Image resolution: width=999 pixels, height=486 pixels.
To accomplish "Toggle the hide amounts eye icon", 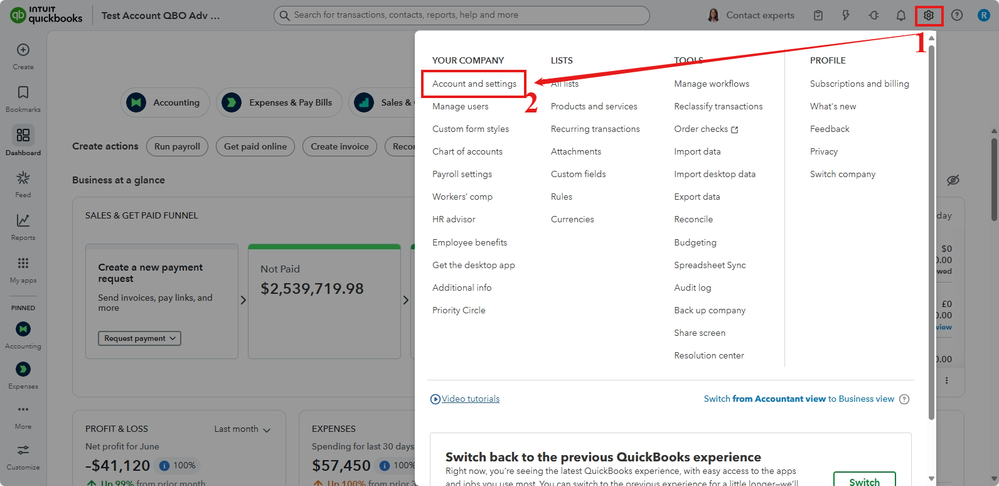I will 953,180.
